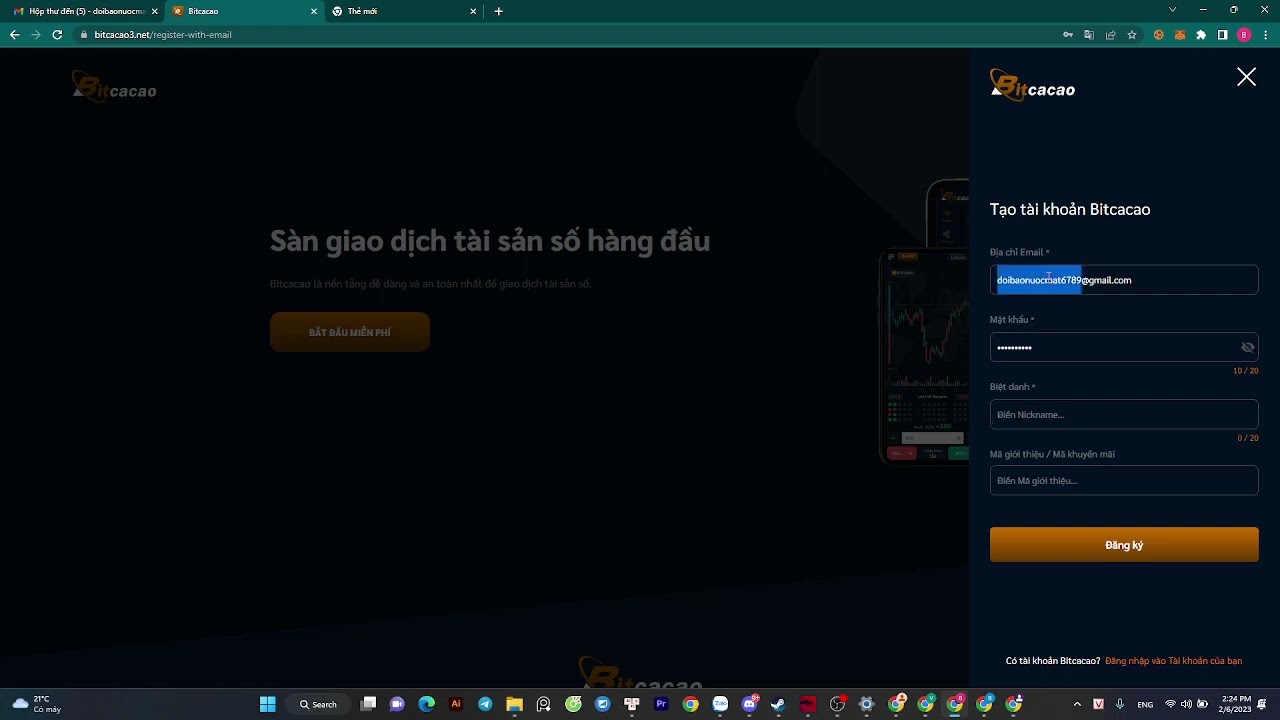This screenshot has height=720, width=1280.
Task: Click the Điền Nickname field
Action: (1124, 414)
